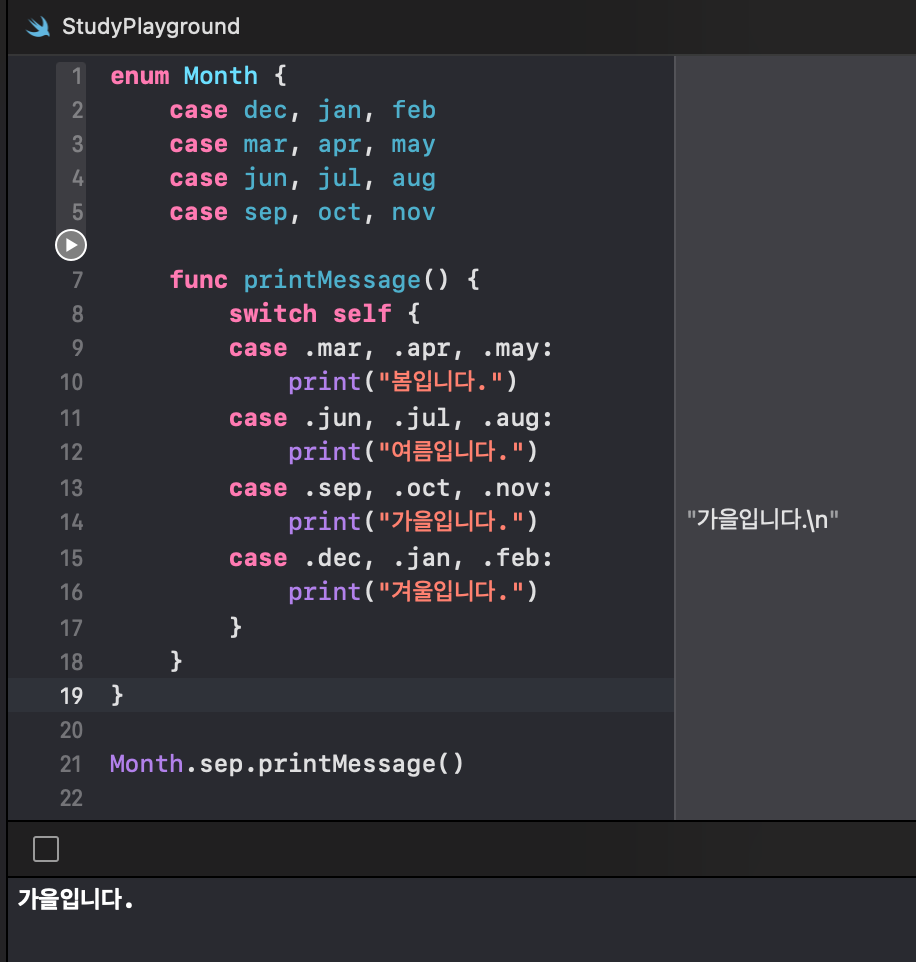Click the closing brace on line 19
Screen dimensions: 916x962
[117, 695]
